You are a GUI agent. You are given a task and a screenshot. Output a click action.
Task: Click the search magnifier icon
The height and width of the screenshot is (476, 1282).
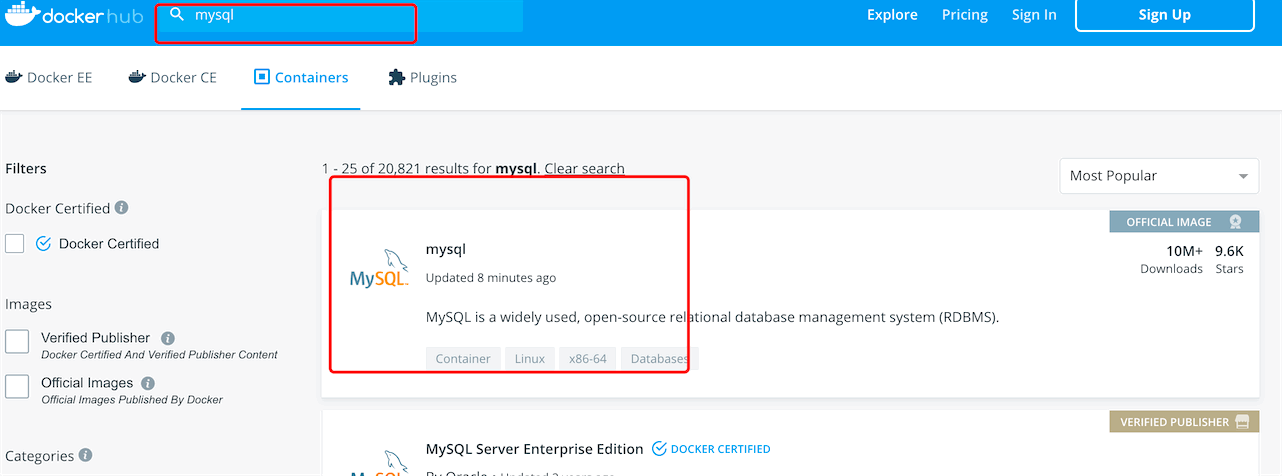(x=177, y=15)
